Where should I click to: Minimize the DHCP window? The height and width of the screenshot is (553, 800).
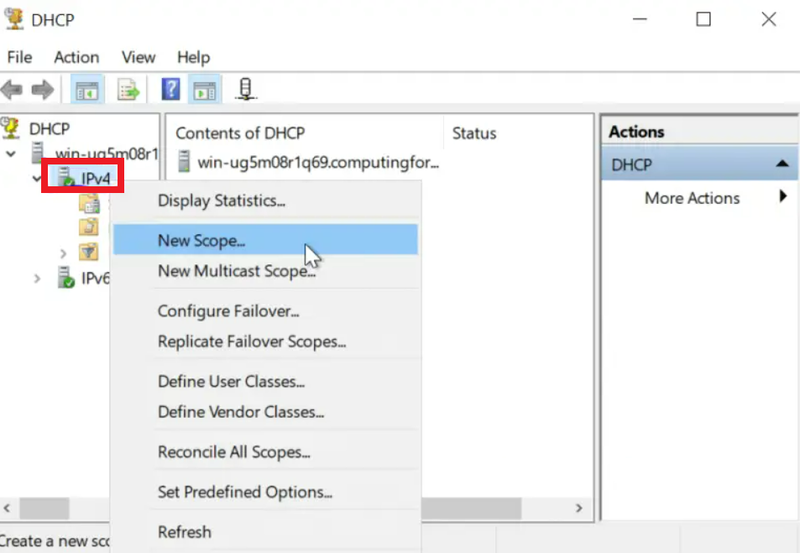click(640, 19)
